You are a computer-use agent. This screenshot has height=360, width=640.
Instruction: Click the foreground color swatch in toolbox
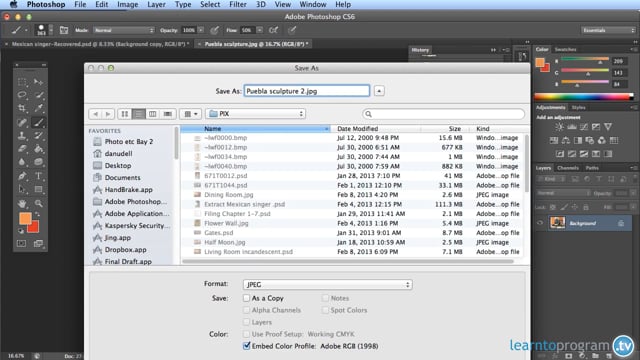coord(25,218)
